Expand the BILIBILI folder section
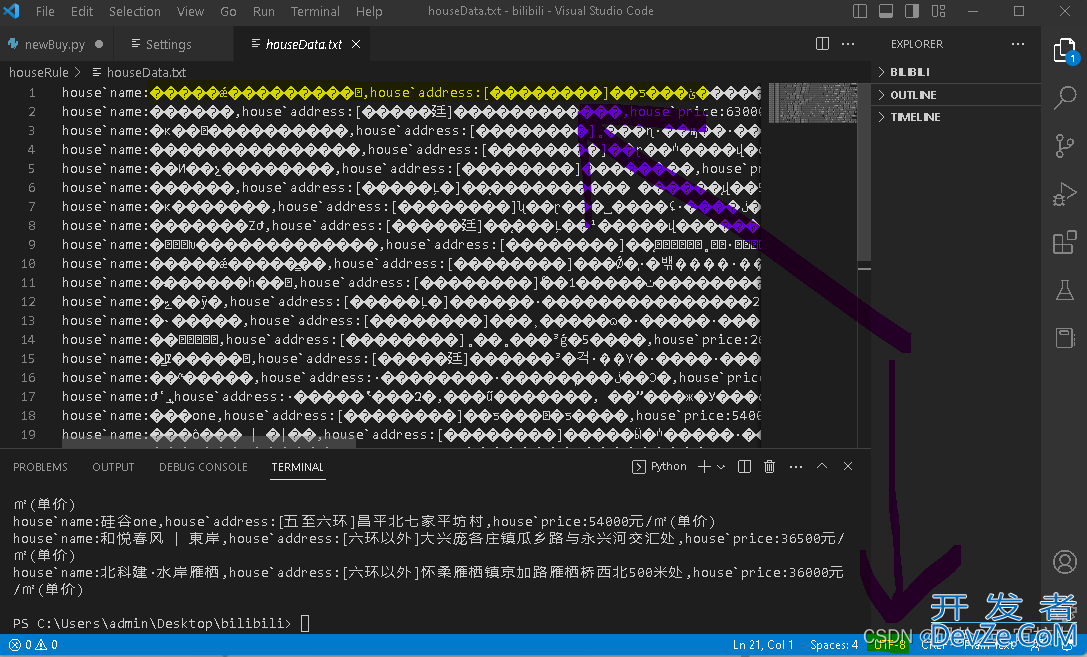1087x657 pixels. [956, 72]
